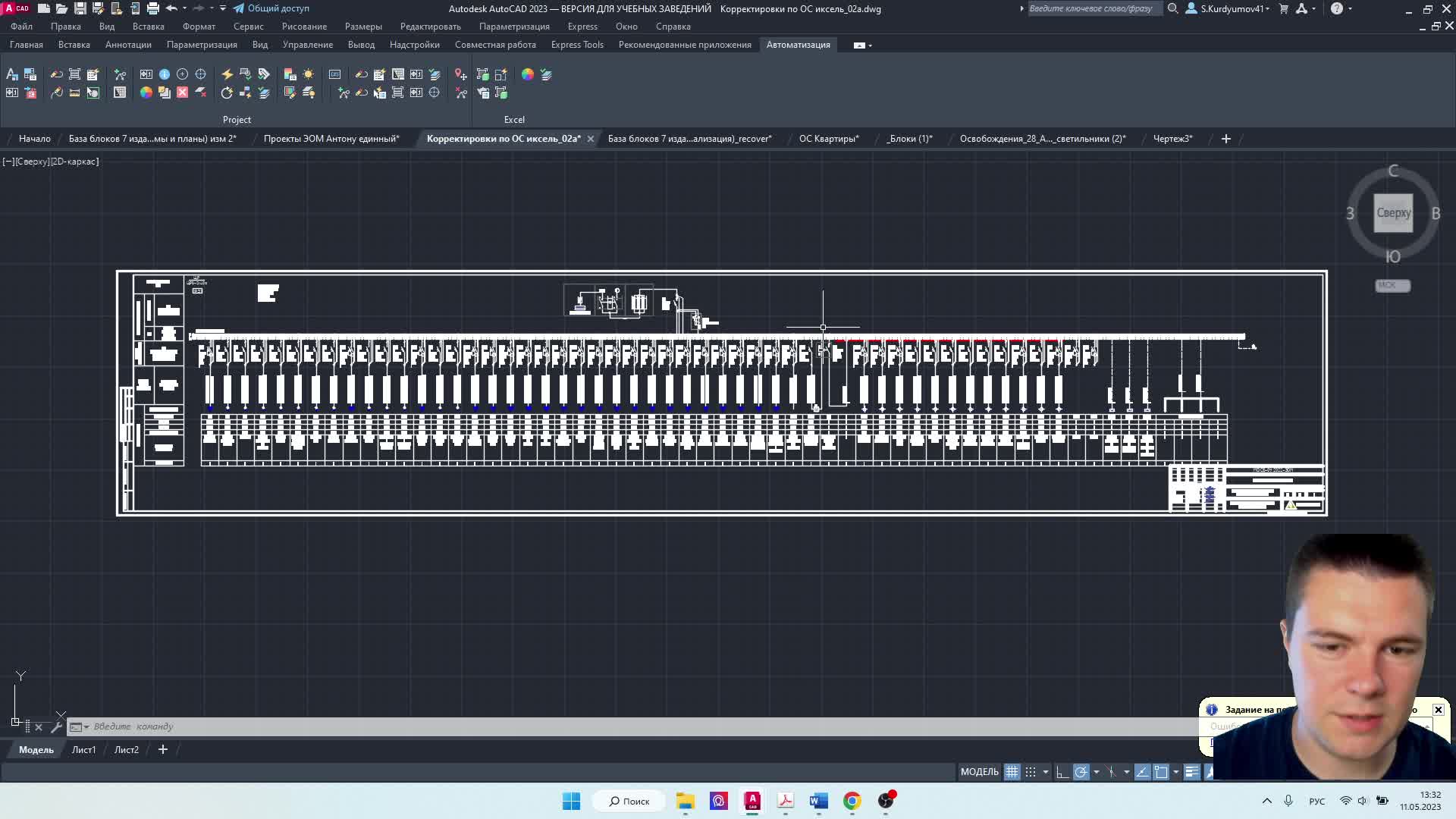Click the Общий доступ share button
Image resolution: width=1456 pixels, height=819 pixels.
271,8
